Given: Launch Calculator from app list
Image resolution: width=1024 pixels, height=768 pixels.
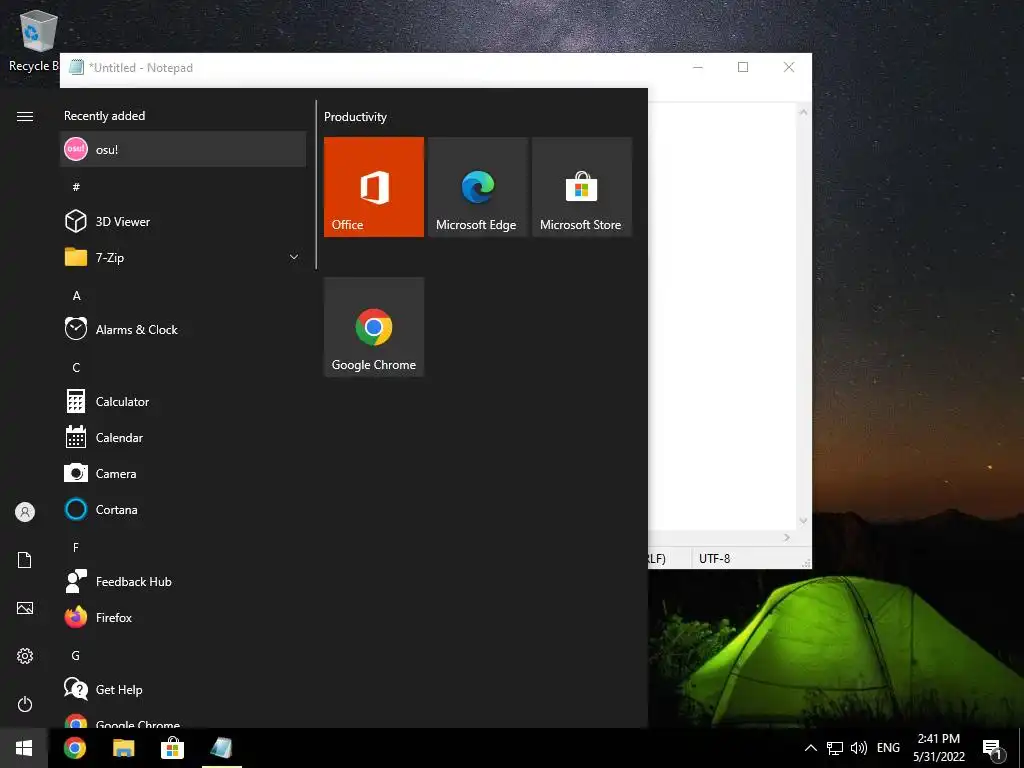Looking at the screenshot, I should tap(183, 402).
